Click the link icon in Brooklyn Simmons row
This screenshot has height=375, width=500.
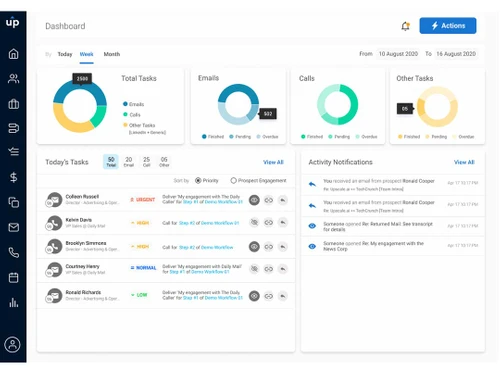pyautogui.click(x=269, y=247)
